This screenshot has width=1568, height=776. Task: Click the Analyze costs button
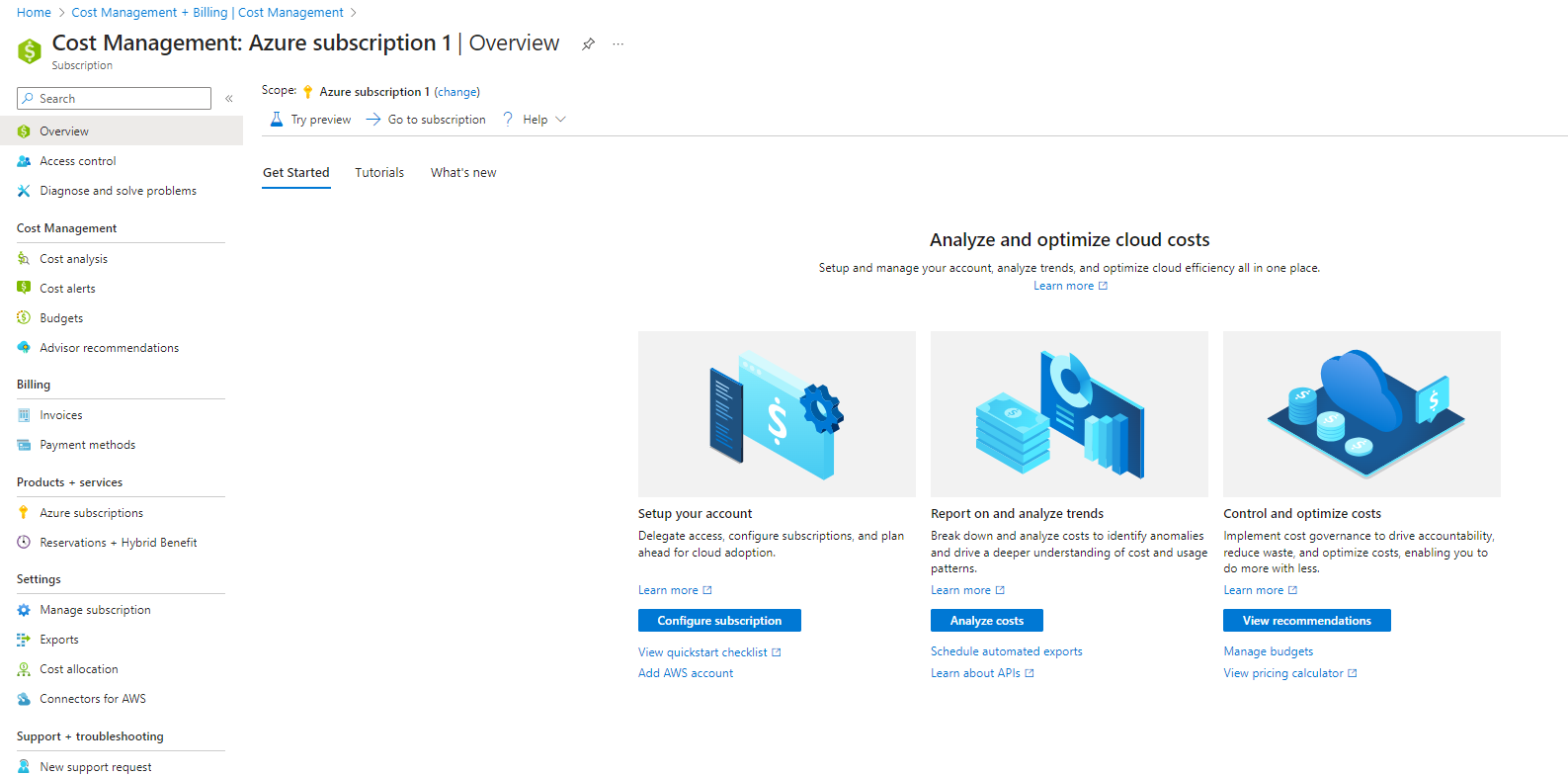(987, 621)
